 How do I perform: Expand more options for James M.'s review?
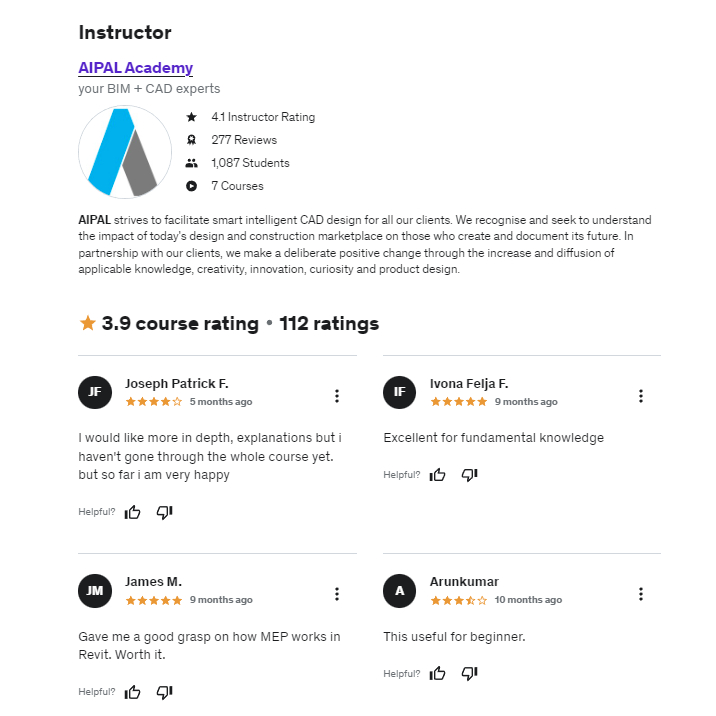point(337,594)
